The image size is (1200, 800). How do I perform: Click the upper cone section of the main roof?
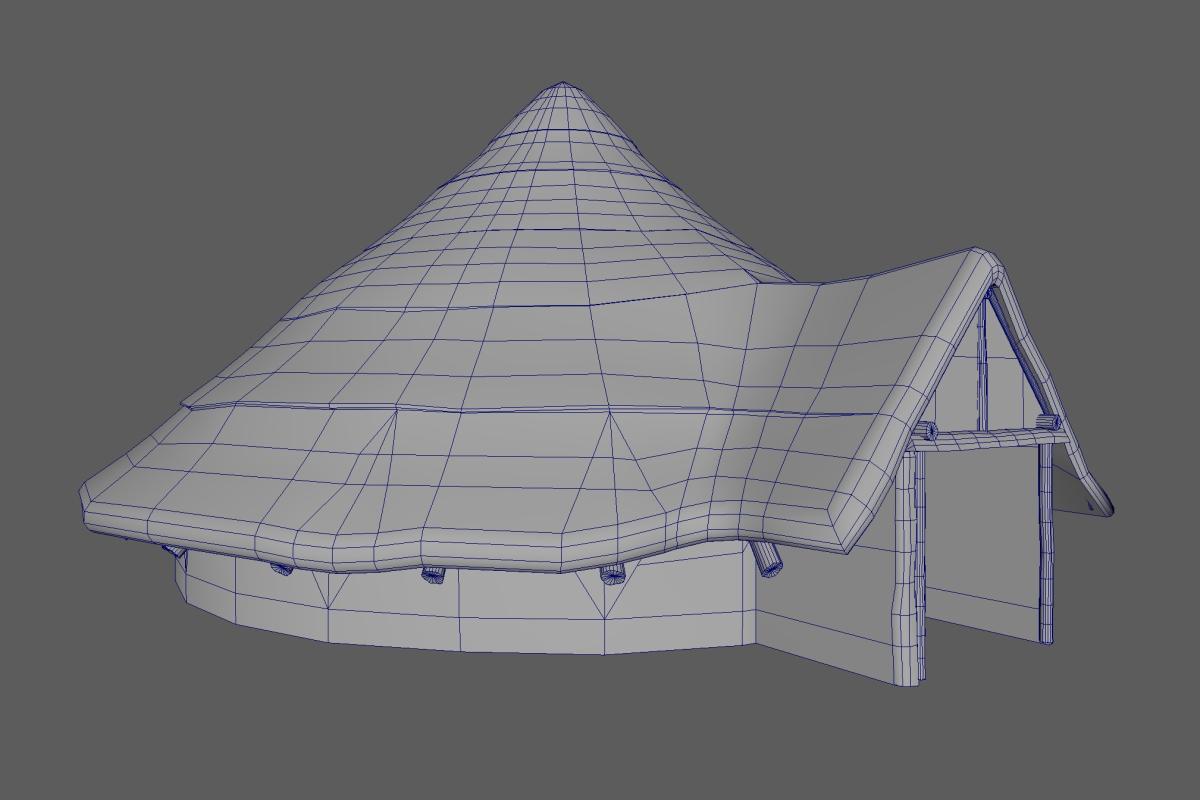[x=560, y=150]
